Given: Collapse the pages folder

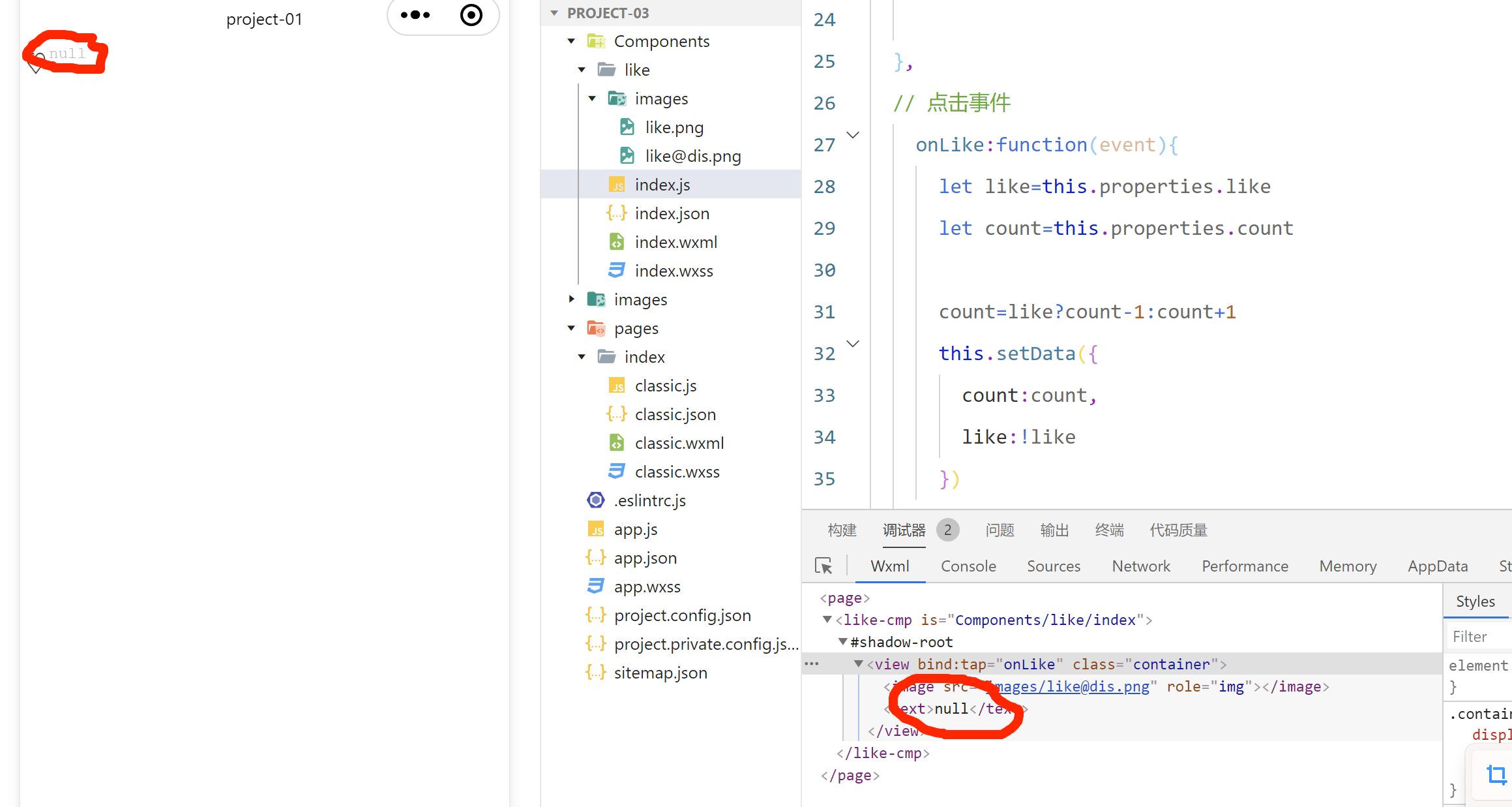Looking at the screenshot, I should [x=571, y=328].
